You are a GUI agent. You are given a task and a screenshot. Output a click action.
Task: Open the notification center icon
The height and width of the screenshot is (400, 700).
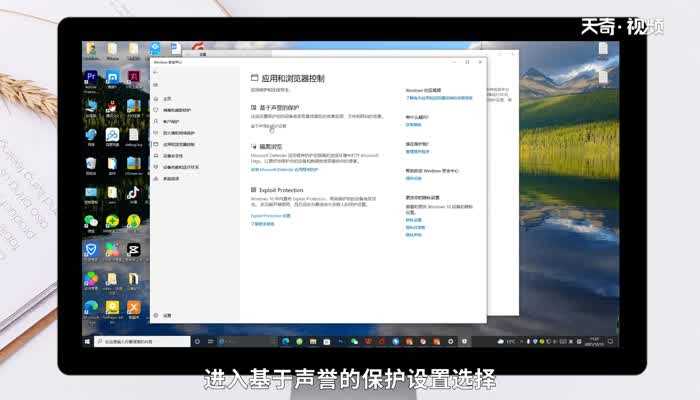(610, 342)
